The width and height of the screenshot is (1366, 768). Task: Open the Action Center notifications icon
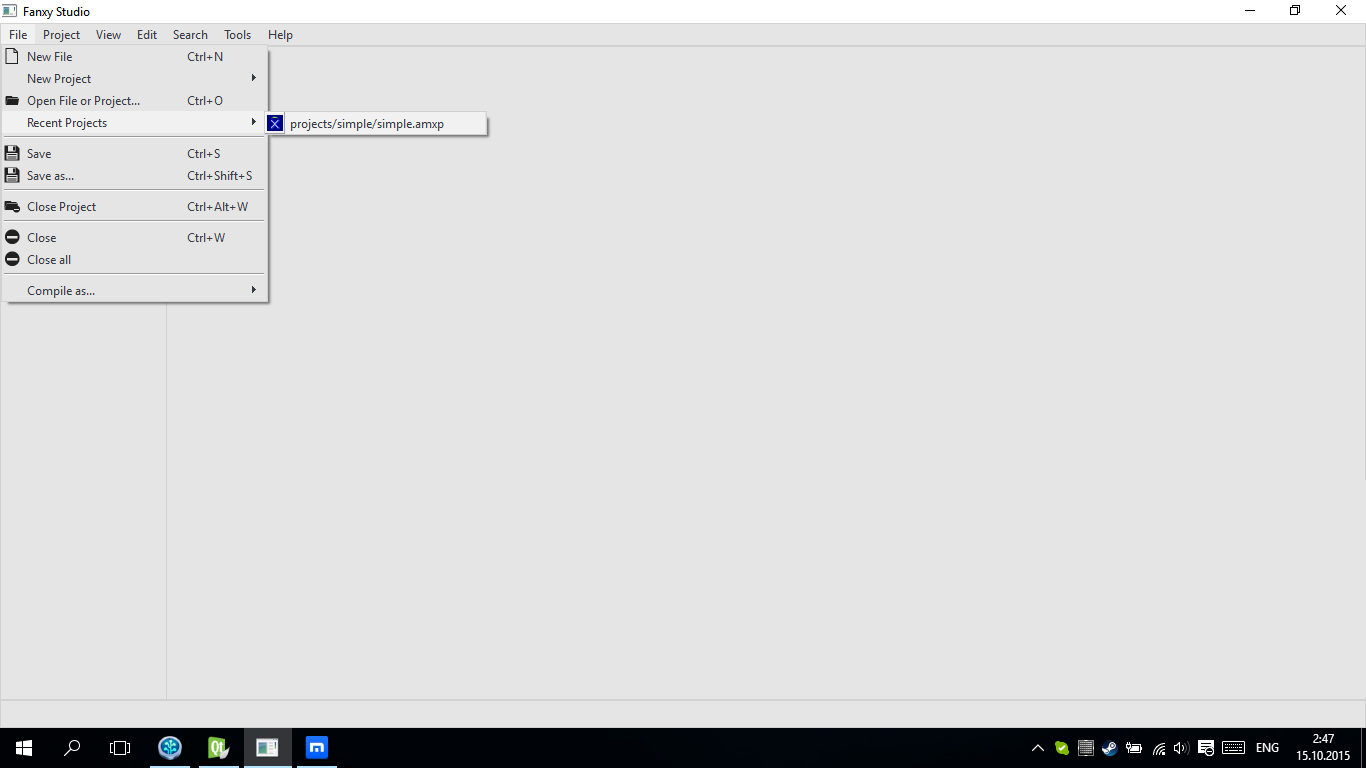pos(1206,748)
